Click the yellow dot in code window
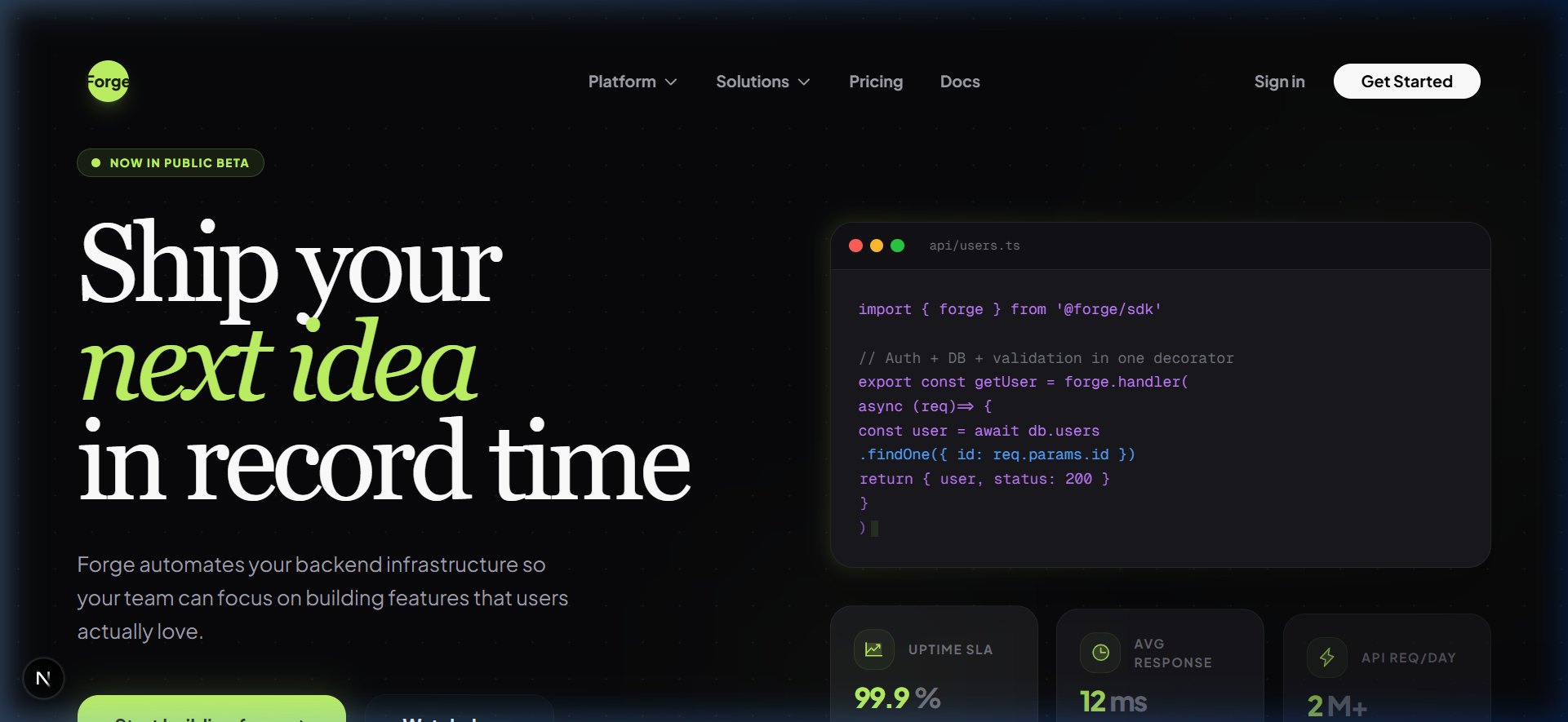This screenshot has height=722, width=1568. click(877, 246)
